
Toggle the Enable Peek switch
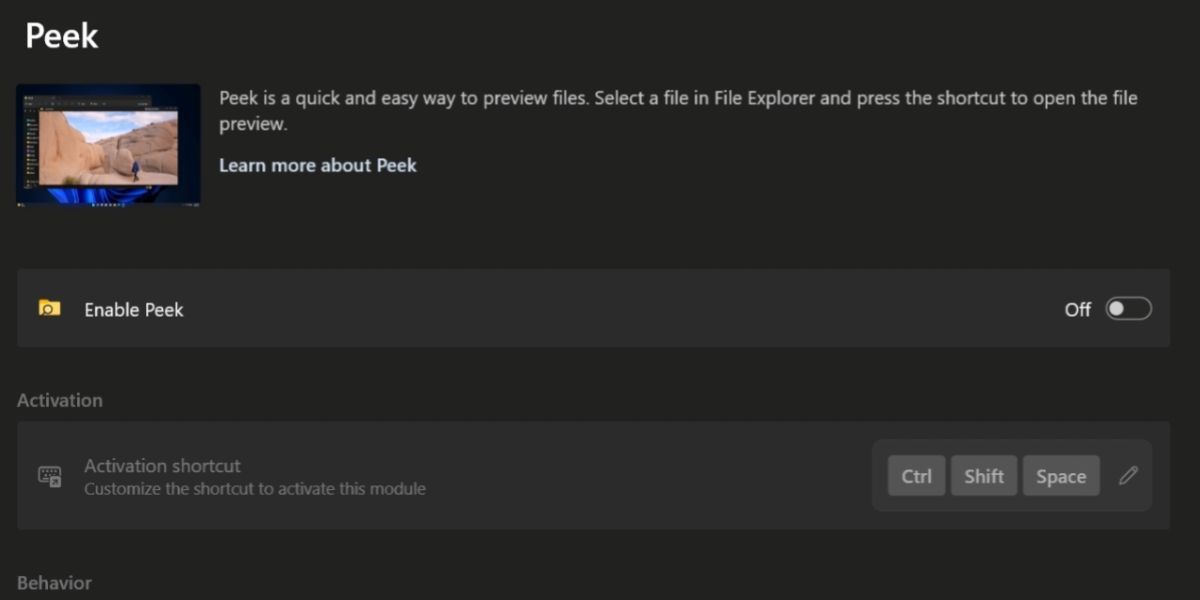click(1128, 309)
